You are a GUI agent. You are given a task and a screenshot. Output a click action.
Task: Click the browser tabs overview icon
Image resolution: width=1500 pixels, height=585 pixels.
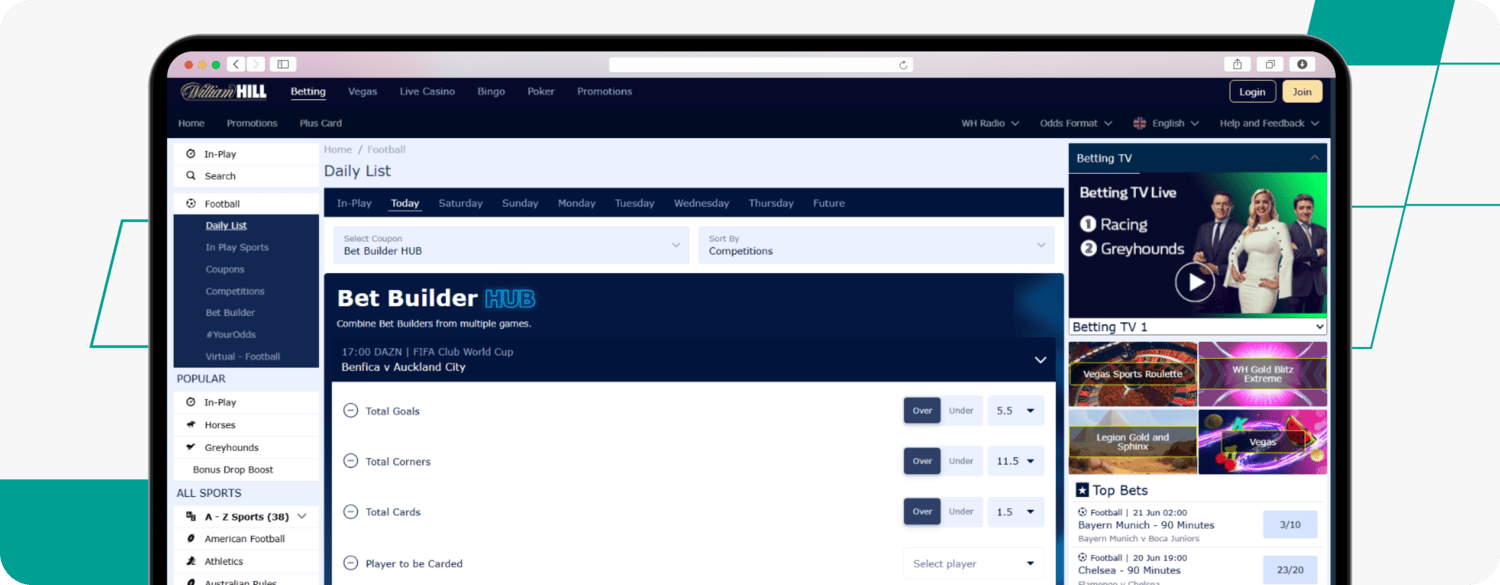click(x=1270, y=64)
